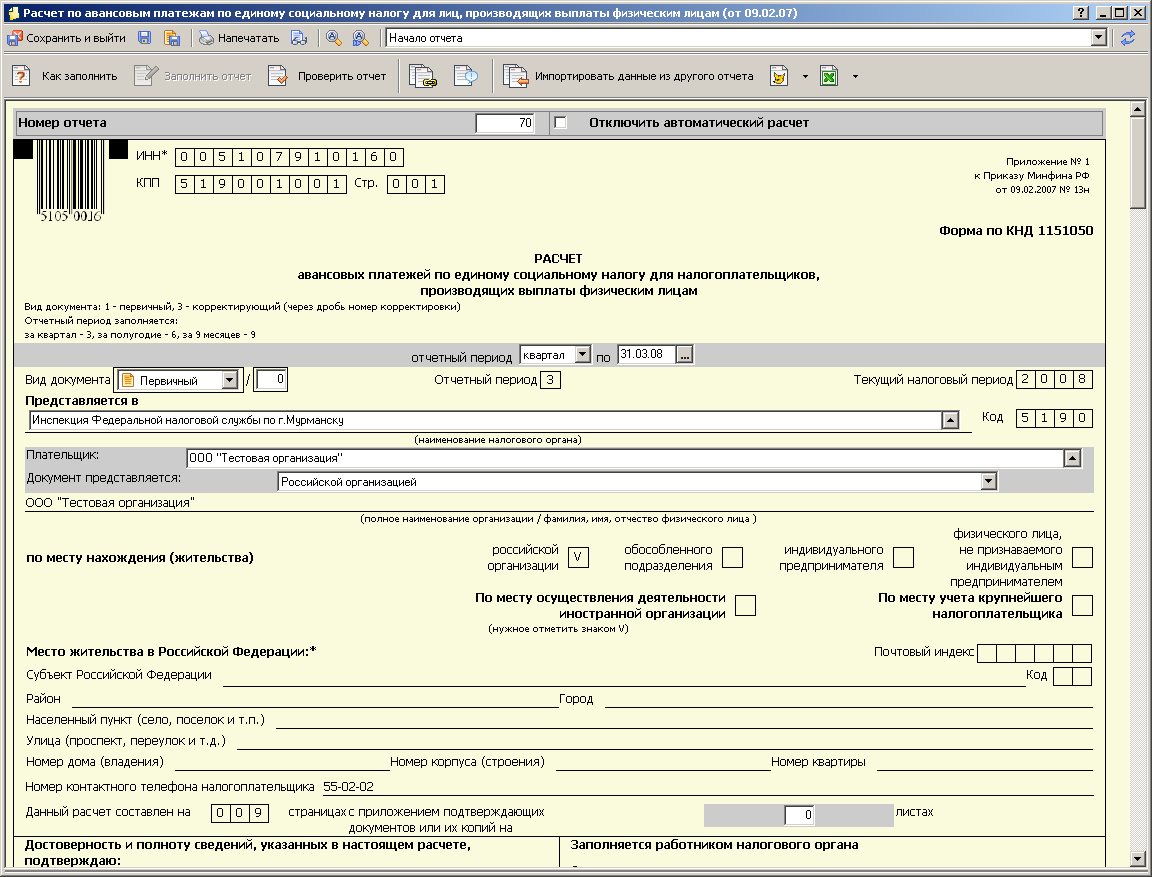Click the checkmark document icon for Проверить отчет

coord(278,76)
